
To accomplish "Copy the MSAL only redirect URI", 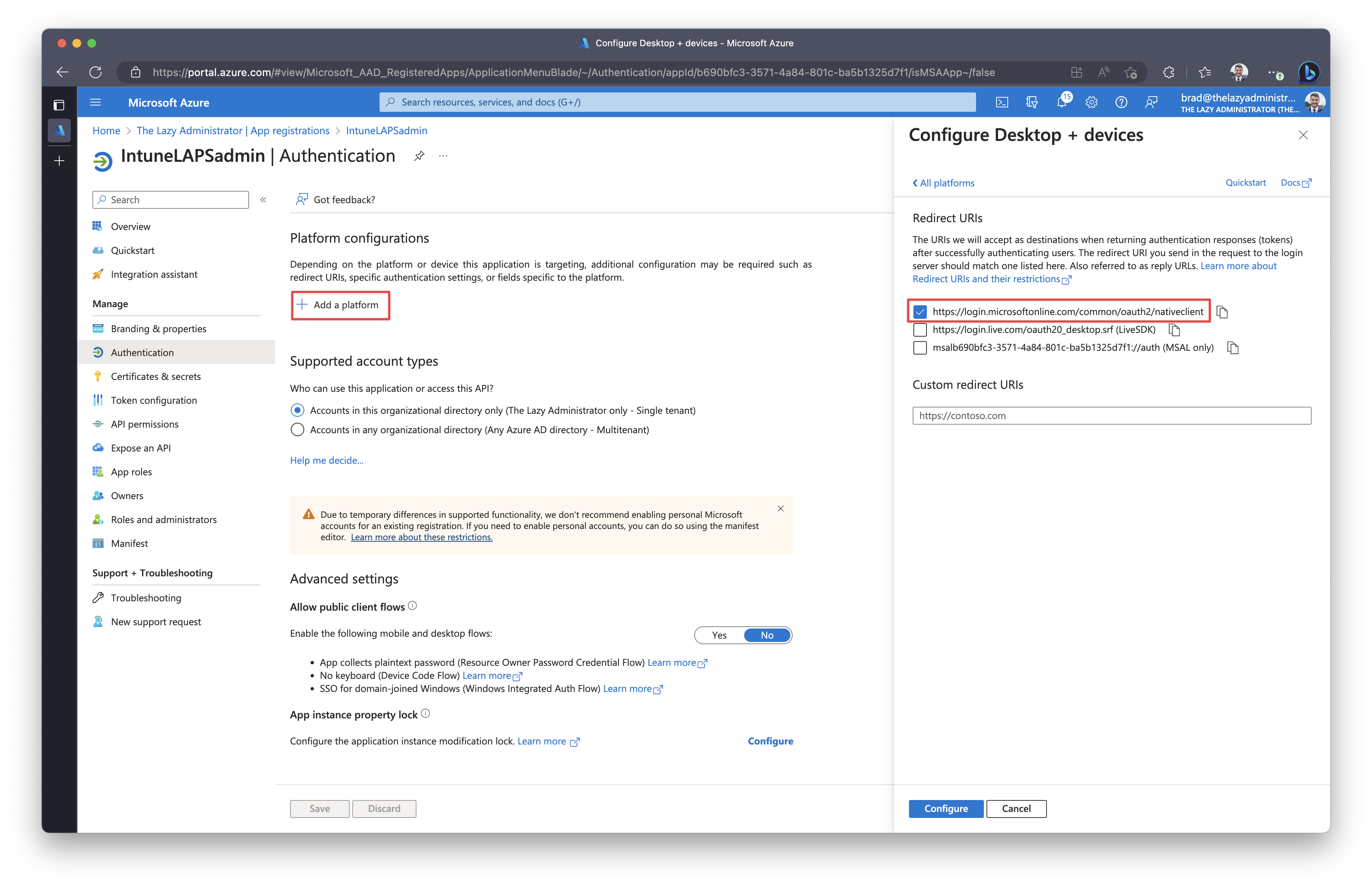I will (1233, 347).
